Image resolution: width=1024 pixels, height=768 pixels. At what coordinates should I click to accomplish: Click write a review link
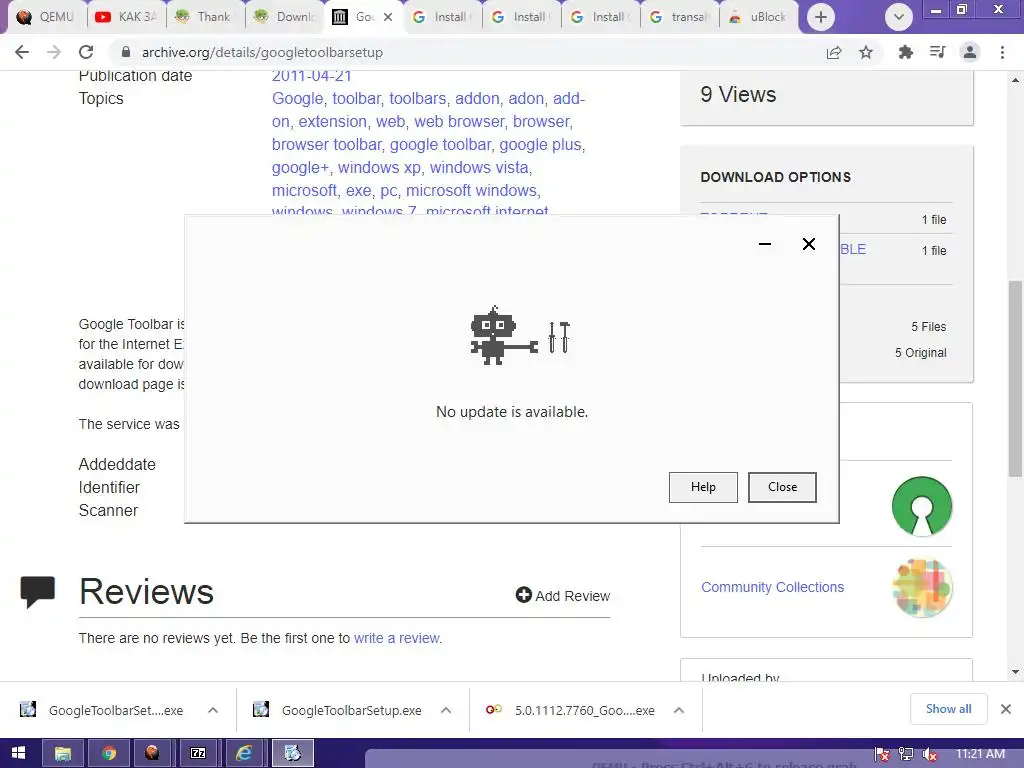pyautogui.click(x=397, y=638)
